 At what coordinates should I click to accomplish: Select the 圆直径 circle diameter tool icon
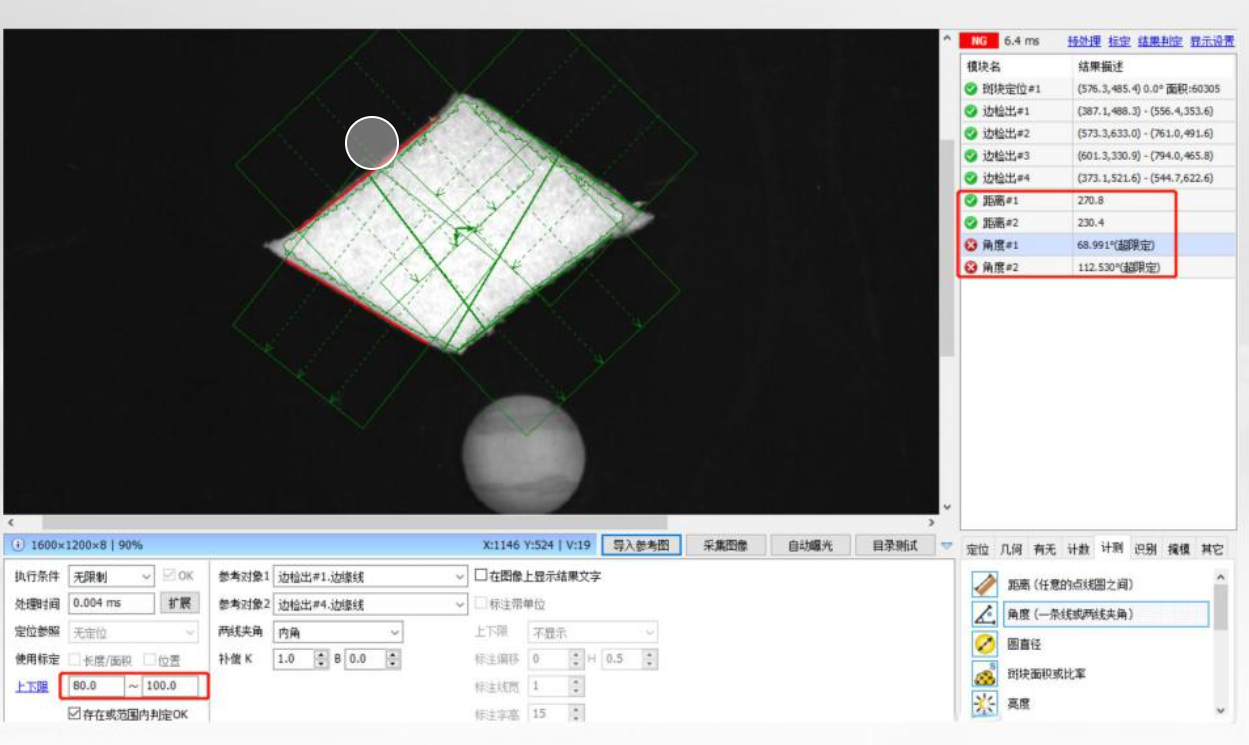pyautogui.click(x=985, y=644)
